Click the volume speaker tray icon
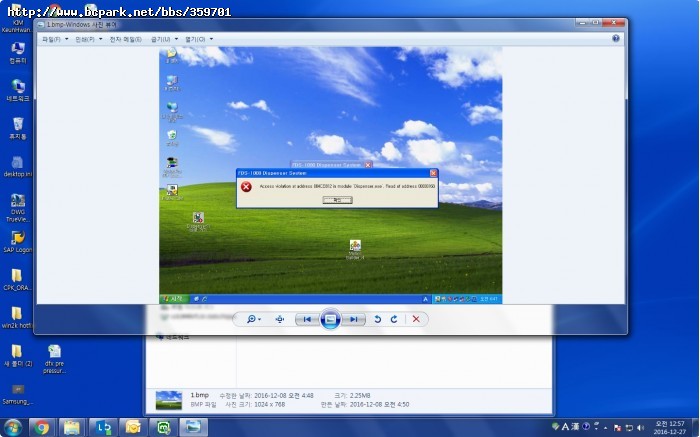 click(641, 428)
